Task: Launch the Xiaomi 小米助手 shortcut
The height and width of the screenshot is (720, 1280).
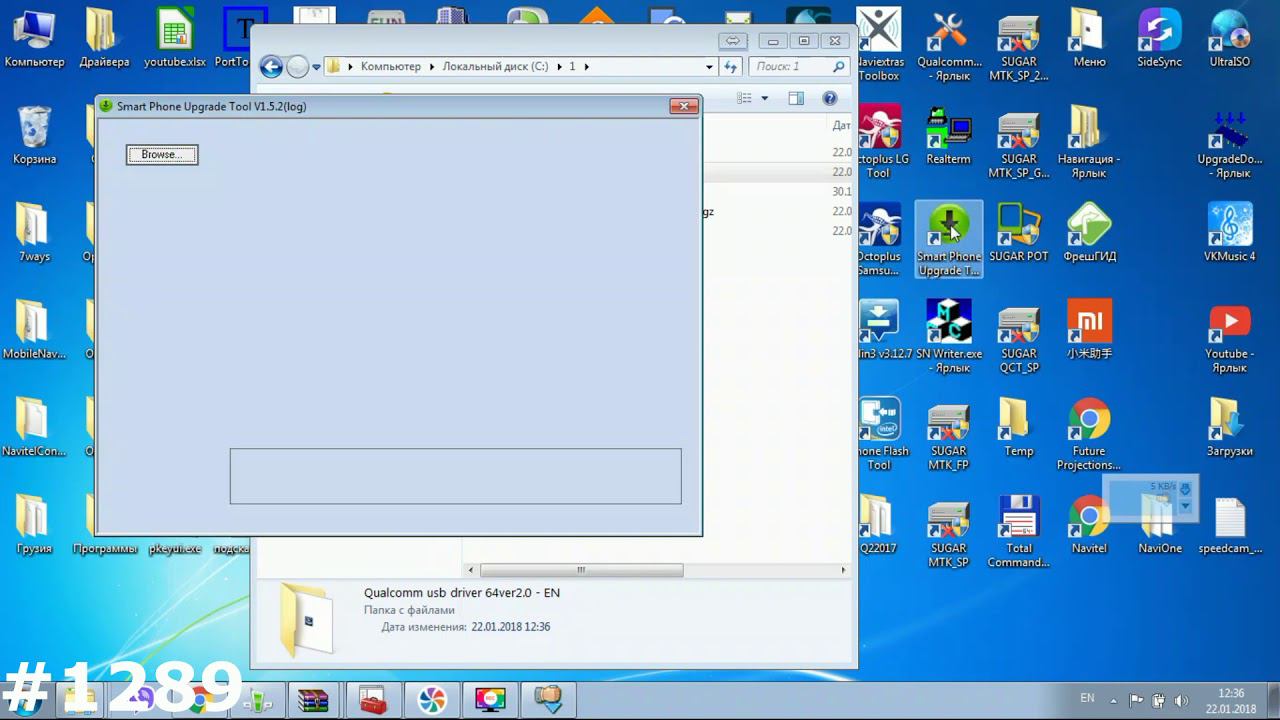Action: [x=1089, y=329]
